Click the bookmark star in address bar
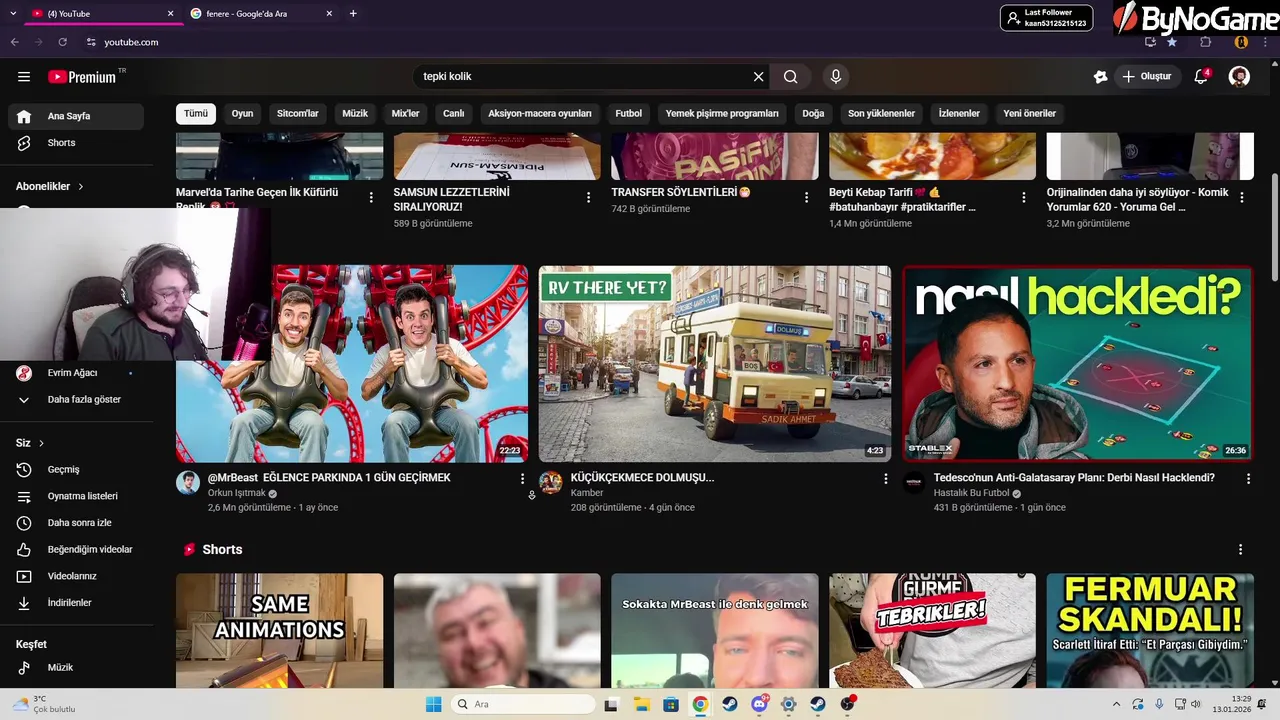This screenshot has width=1280, height=720. pyautogui.click(x=1172, y=42)
